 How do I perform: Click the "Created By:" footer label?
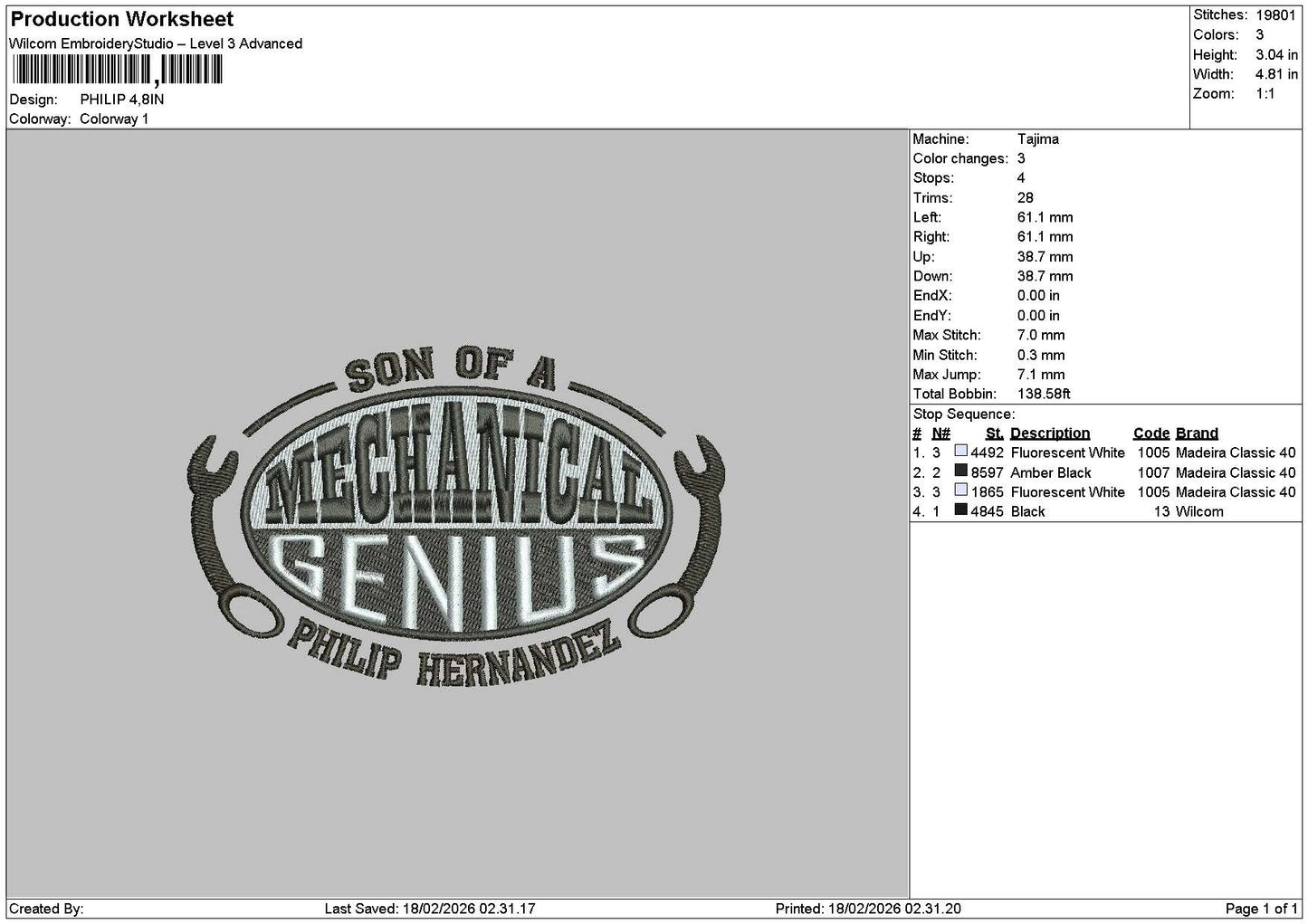pos(46,909)
